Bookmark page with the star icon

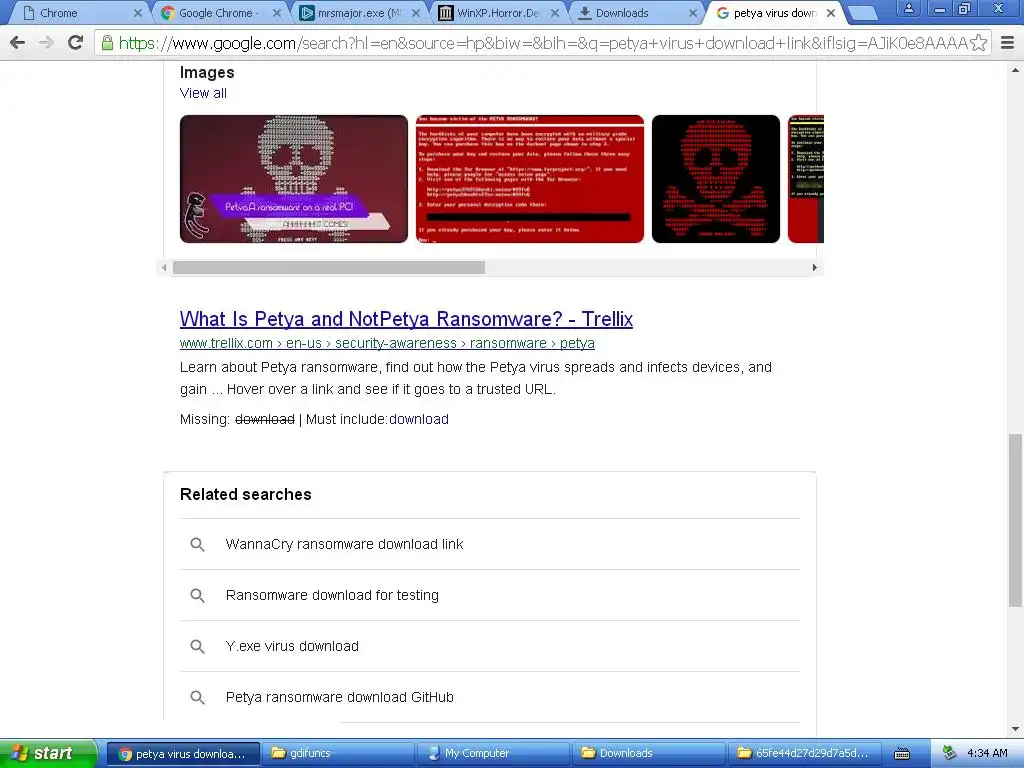tap(978, 43)
